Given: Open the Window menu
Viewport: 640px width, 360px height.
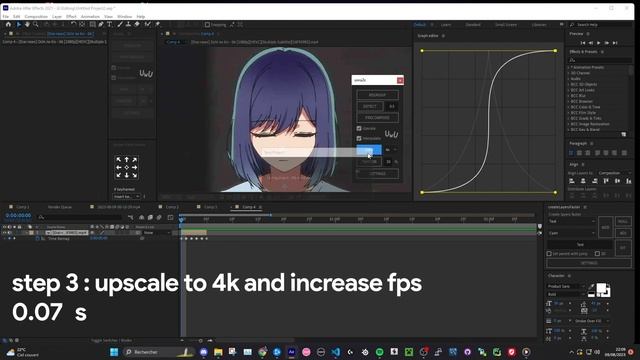Looking at the screenshot, I should (124, 17).
